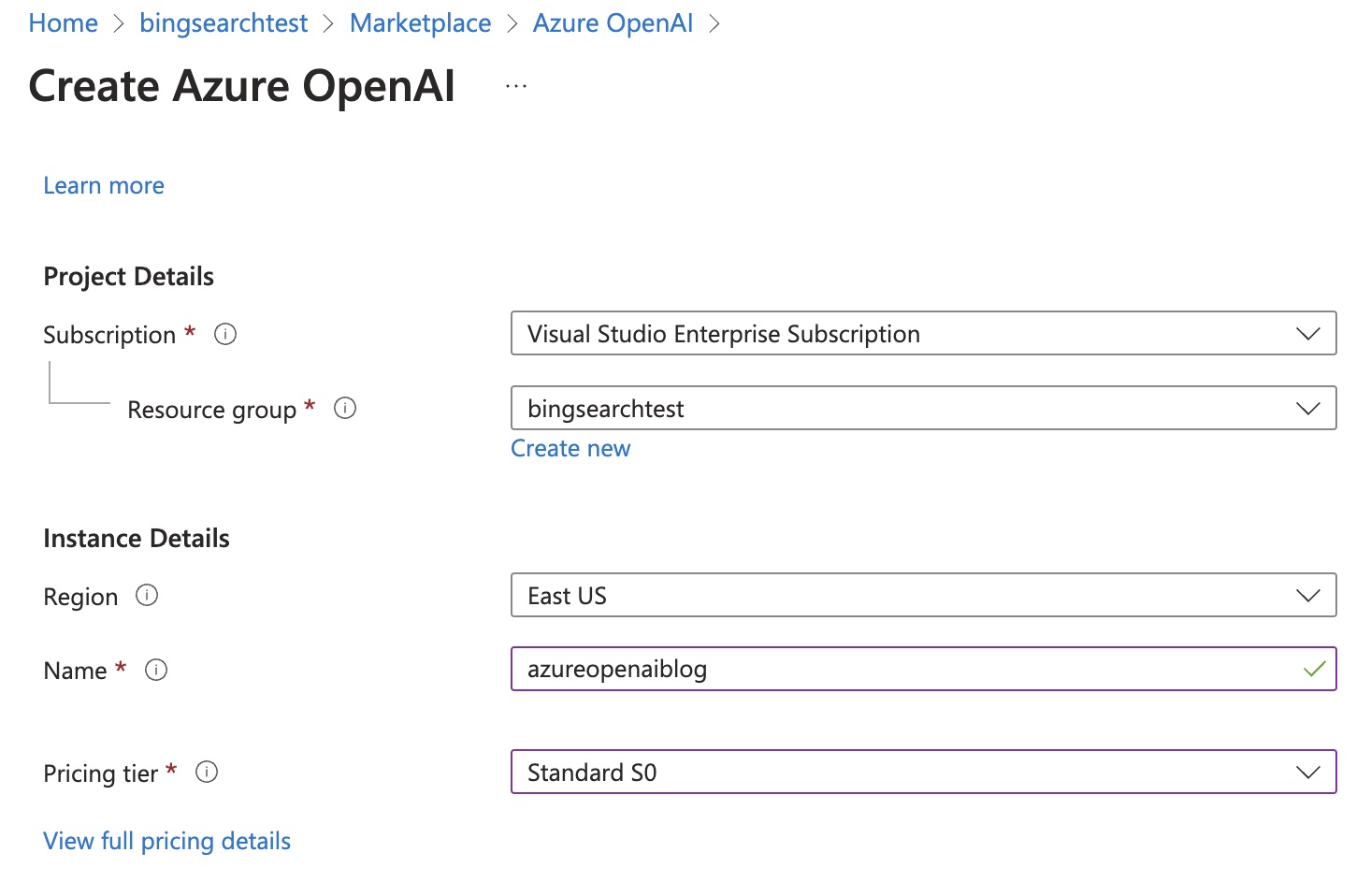Click the Learn more link
The image size is (1356, 896).
point(104,185)
